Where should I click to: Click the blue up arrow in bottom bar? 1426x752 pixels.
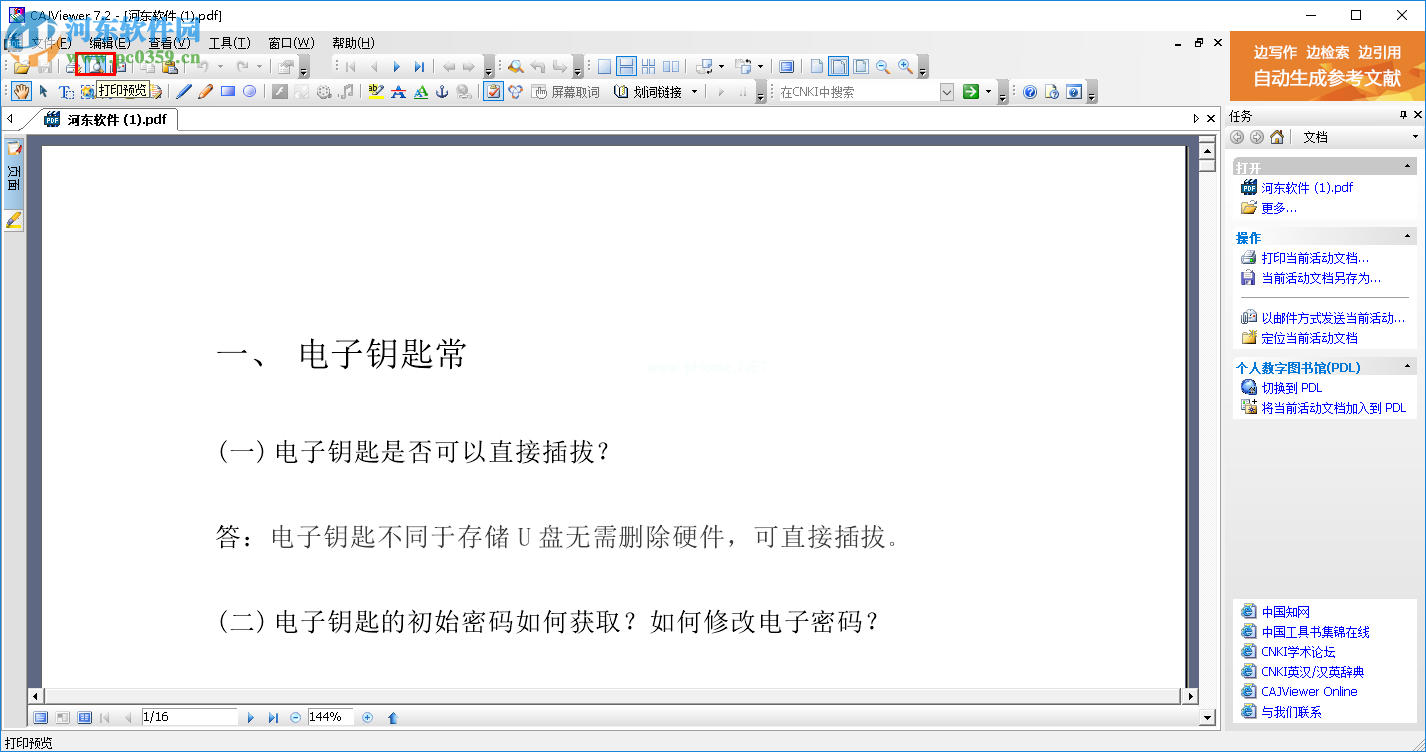tap(392, 717)
